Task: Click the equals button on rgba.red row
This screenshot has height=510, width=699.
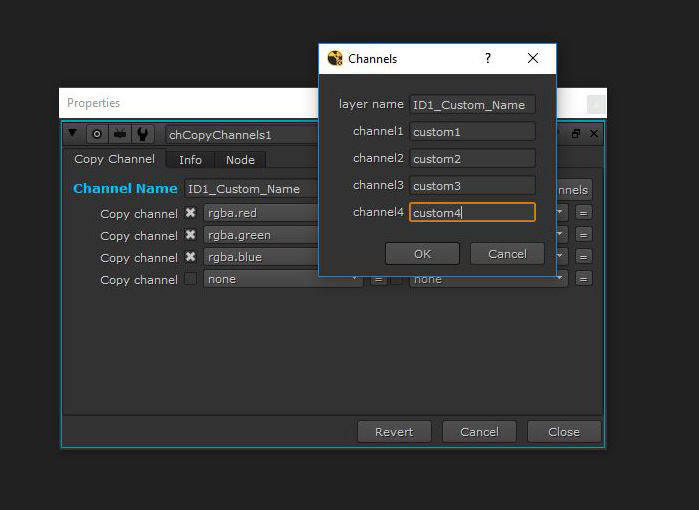Action: (x=584, y=213)
